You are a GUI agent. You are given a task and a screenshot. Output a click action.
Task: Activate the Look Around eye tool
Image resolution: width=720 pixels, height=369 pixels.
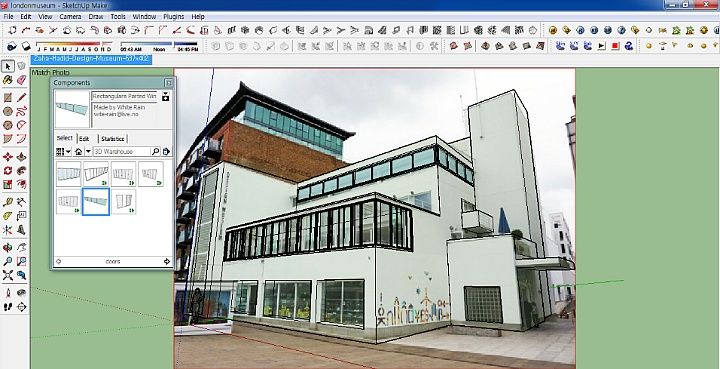[x=21, y=293]
